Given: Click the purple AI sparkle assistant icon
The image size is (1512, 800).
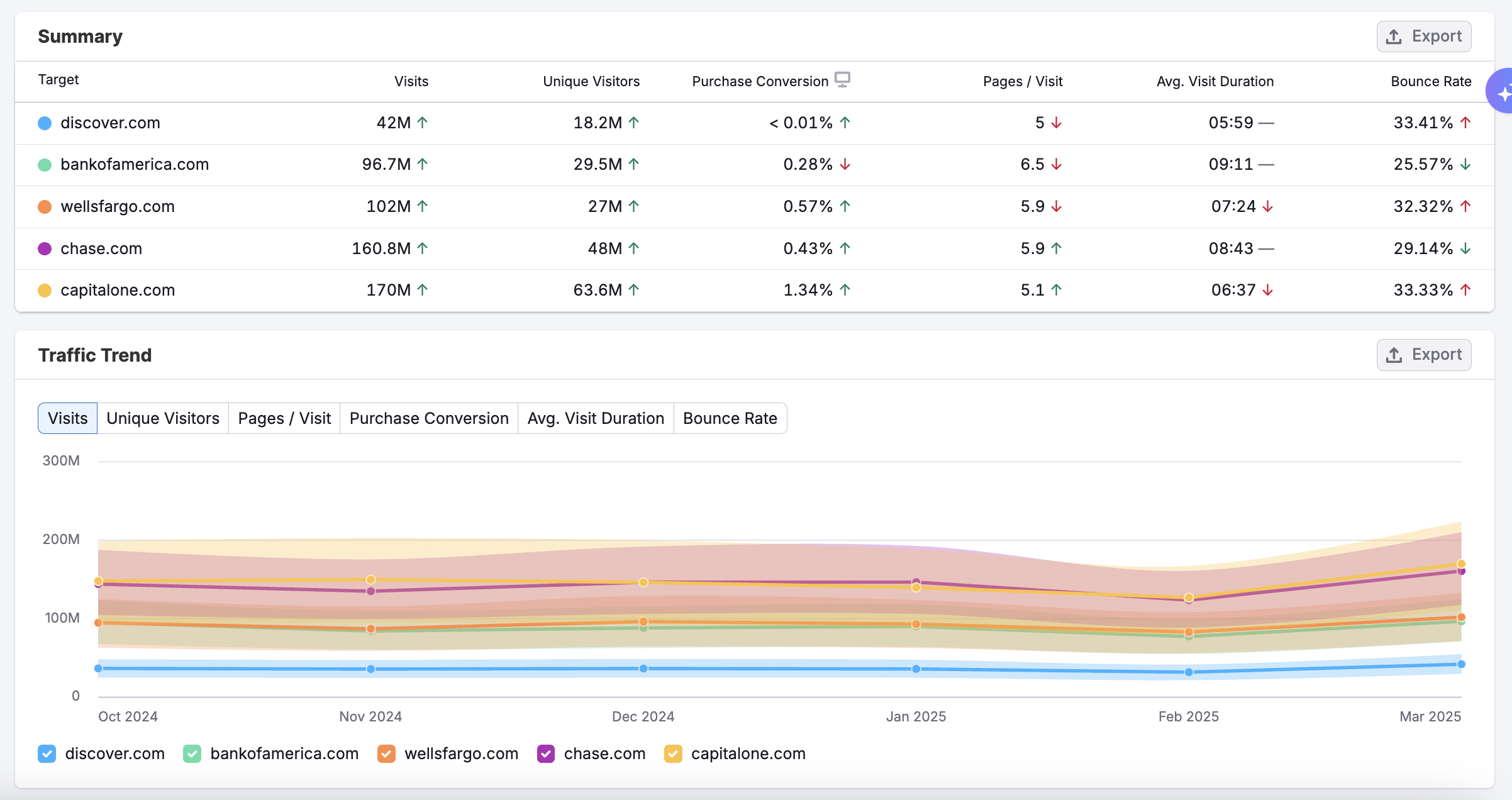Looking at the screenshot, I should click(1502, 92).
